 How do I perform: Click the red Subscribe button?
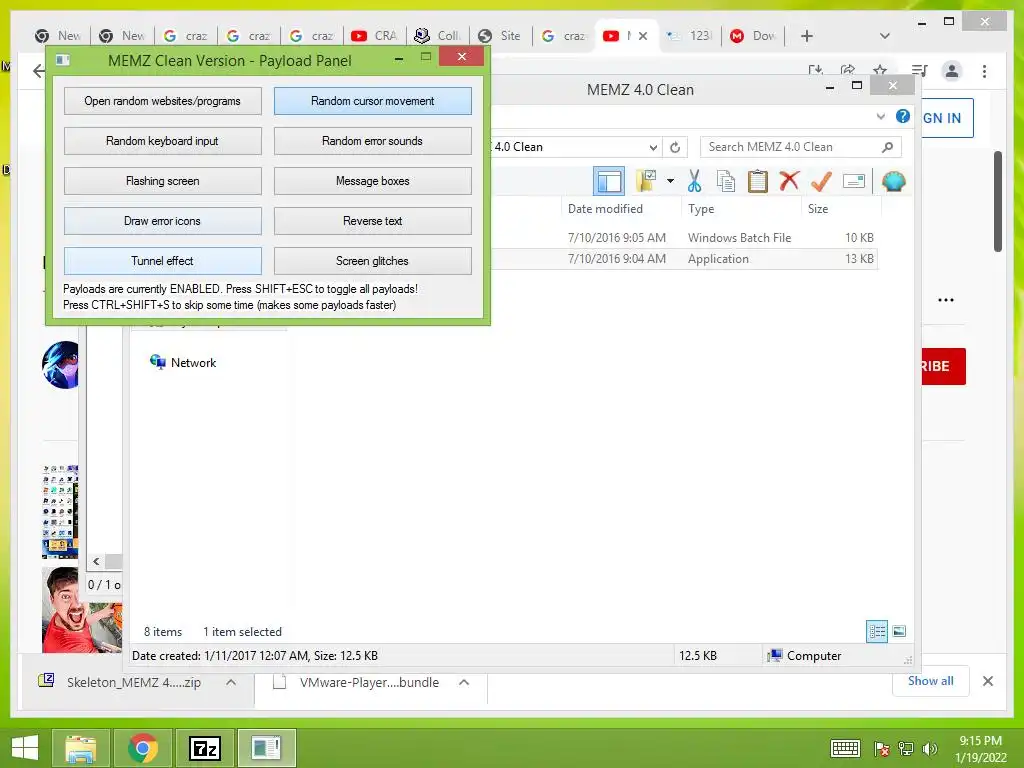point(943,366)
